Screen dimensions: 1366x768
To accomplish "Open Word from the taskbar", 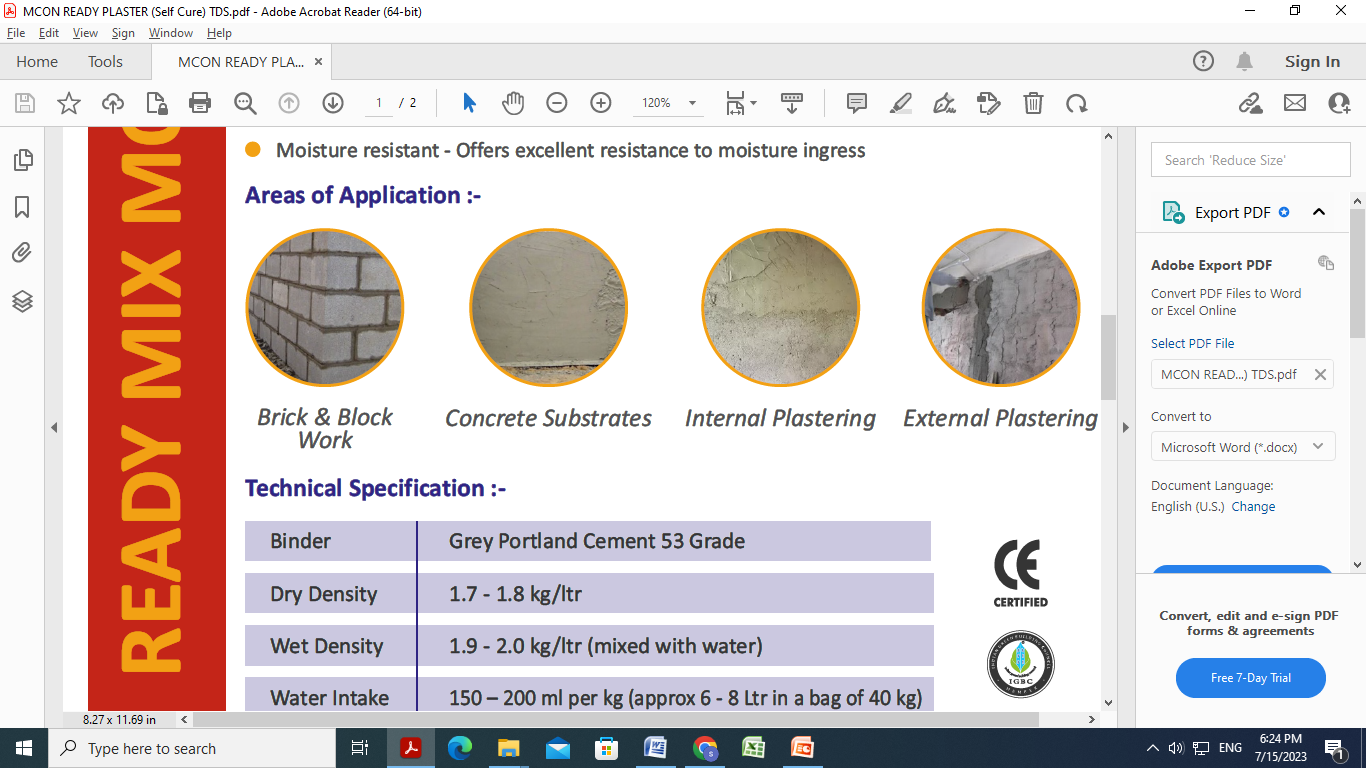I will tap(655, 748).
